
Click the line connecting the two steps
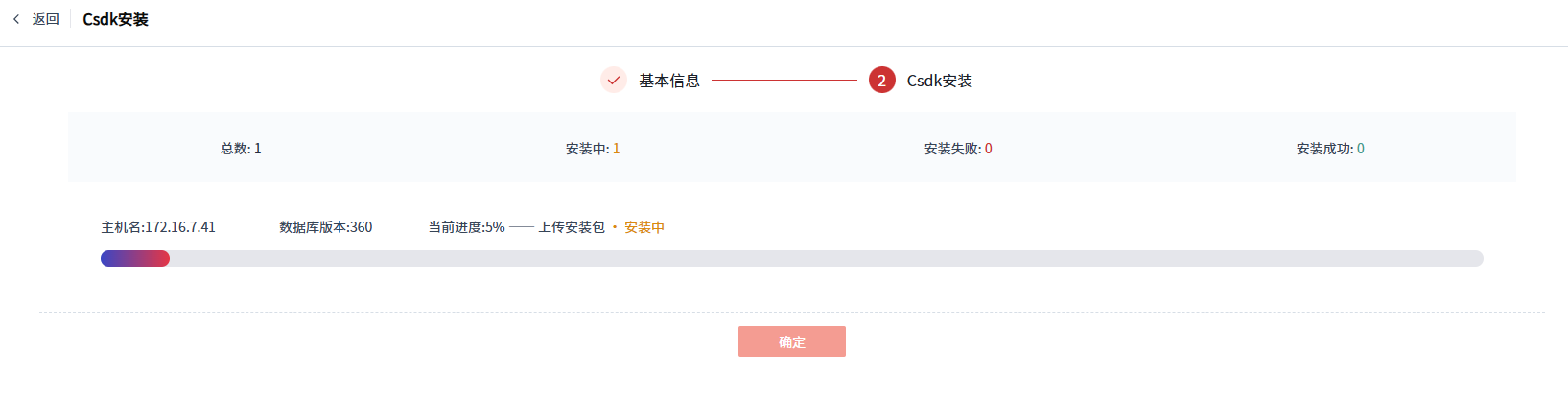tap(784, 81)
